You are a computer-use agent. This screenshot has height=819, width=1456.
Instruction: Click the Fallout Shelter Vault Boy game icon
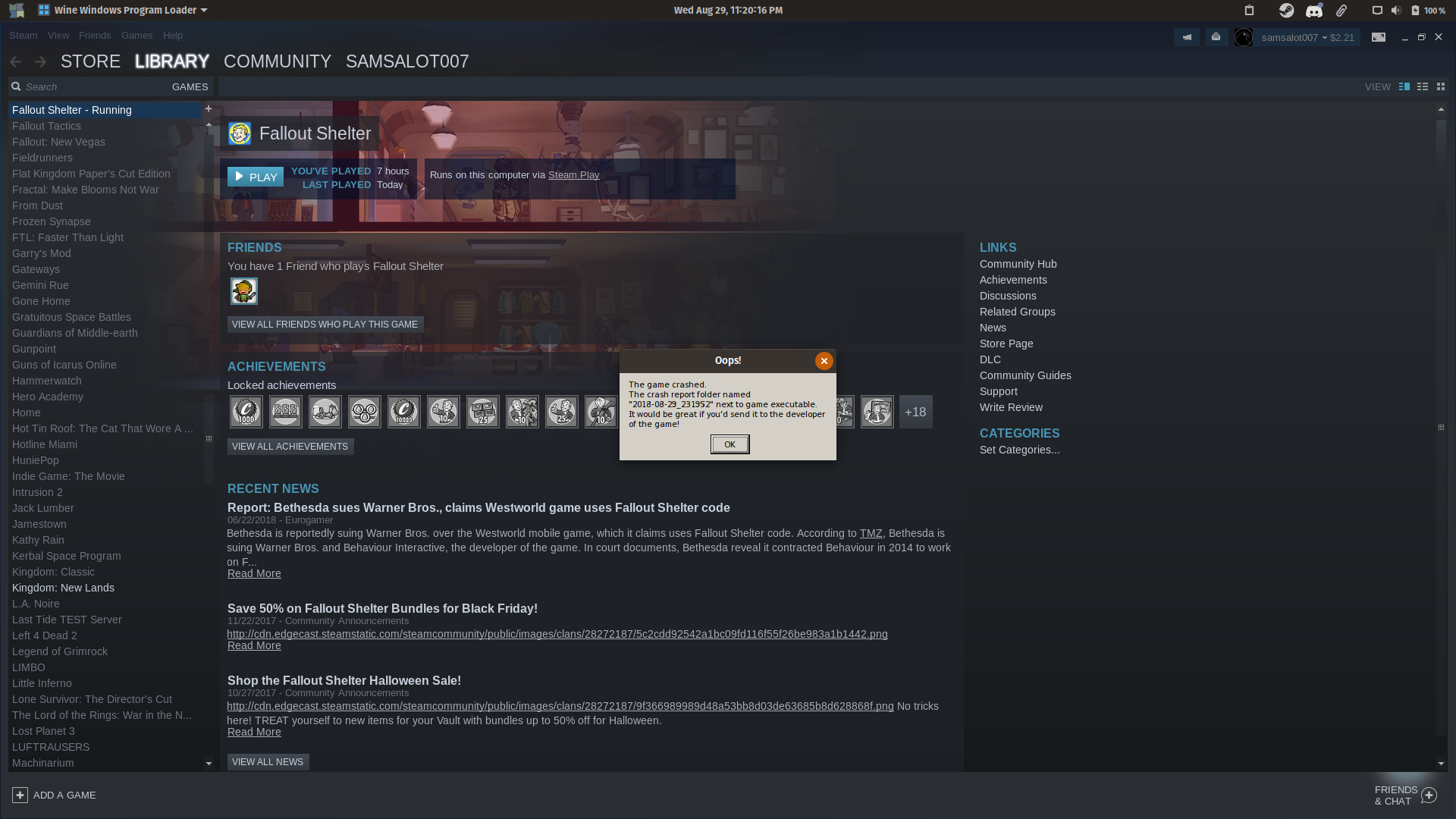coord(240,133)
